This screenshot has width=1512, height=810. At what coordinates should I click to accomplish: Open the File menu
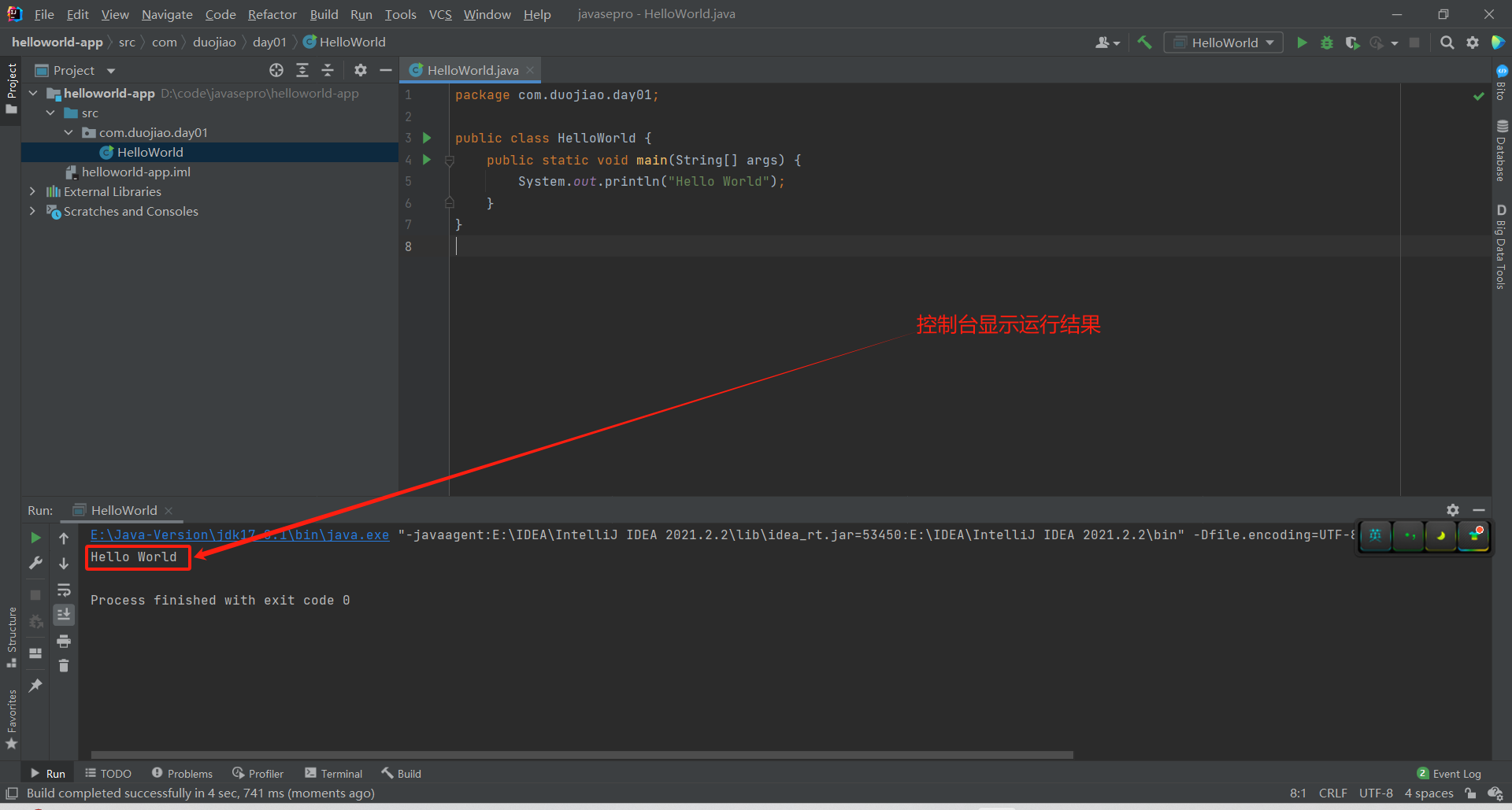click(x=44, y=14)
